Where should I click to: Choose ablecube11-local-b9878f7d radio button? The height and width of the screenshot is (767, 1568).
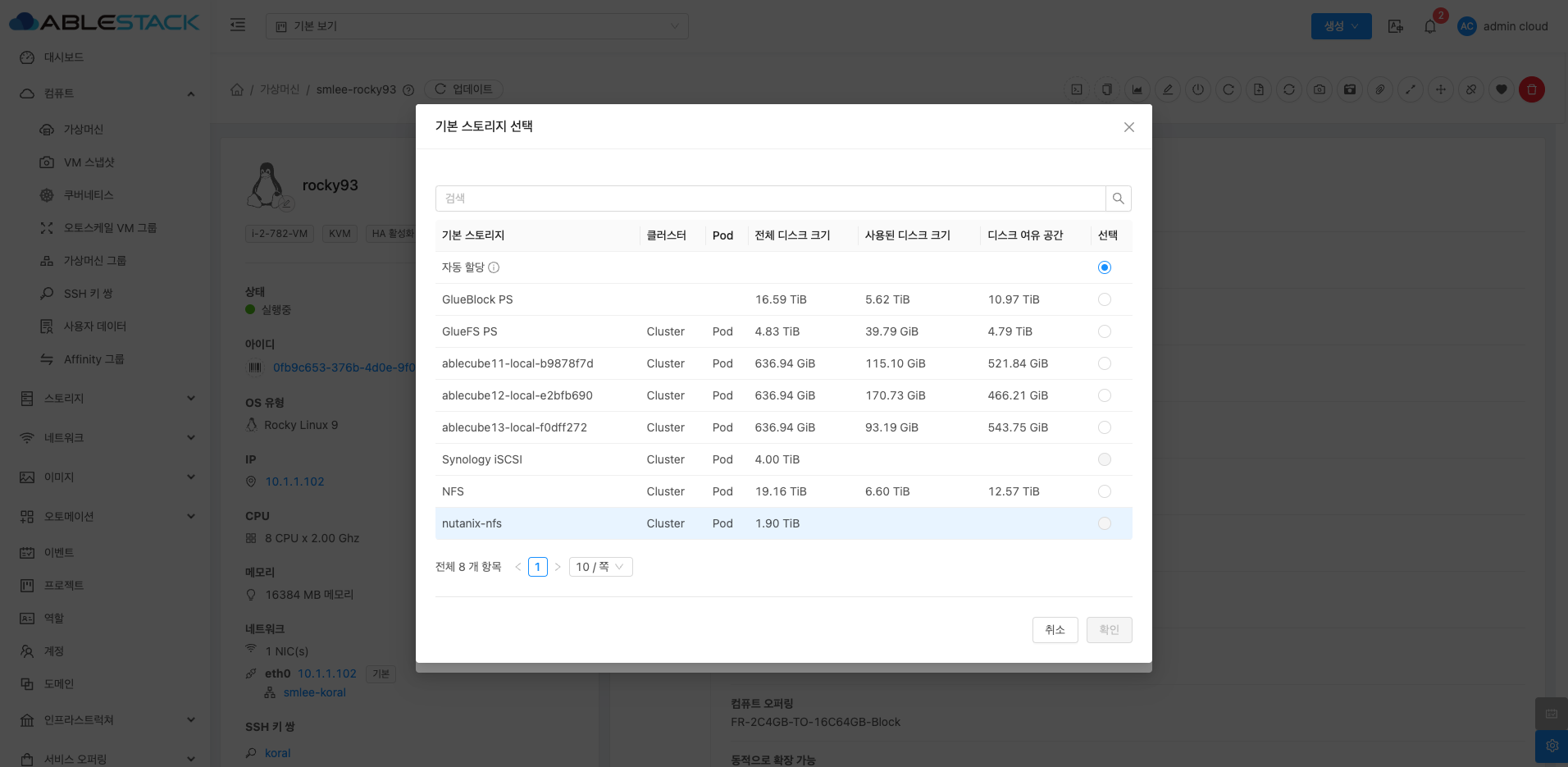click(x=1104, y=363)
